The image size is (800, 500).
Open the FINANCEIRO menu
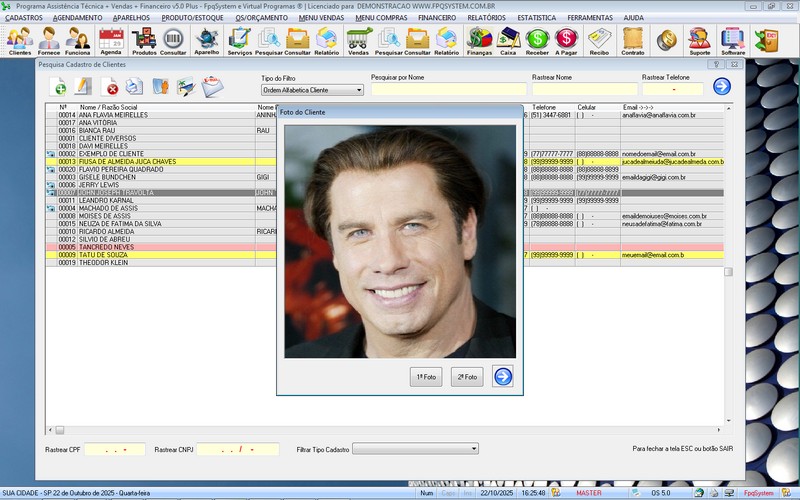coord(437,17)
